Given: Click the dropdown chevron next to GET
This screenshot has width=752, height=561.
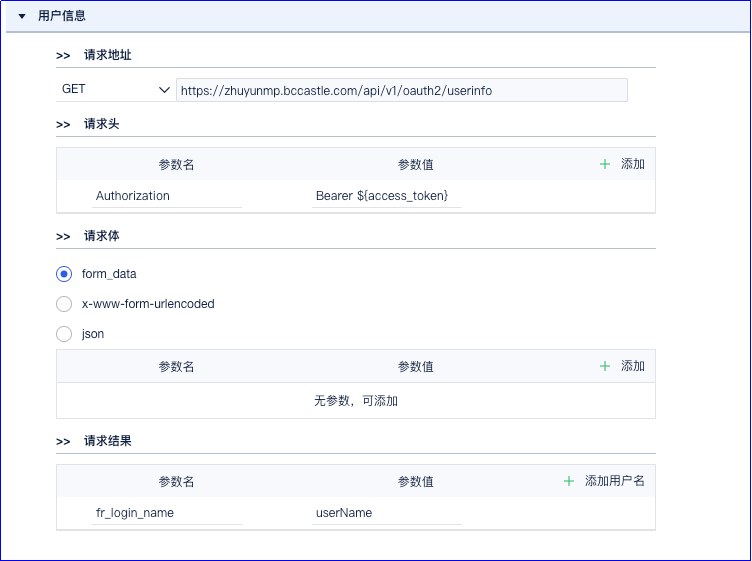Looking at the screenshot, I should point(164,90).
